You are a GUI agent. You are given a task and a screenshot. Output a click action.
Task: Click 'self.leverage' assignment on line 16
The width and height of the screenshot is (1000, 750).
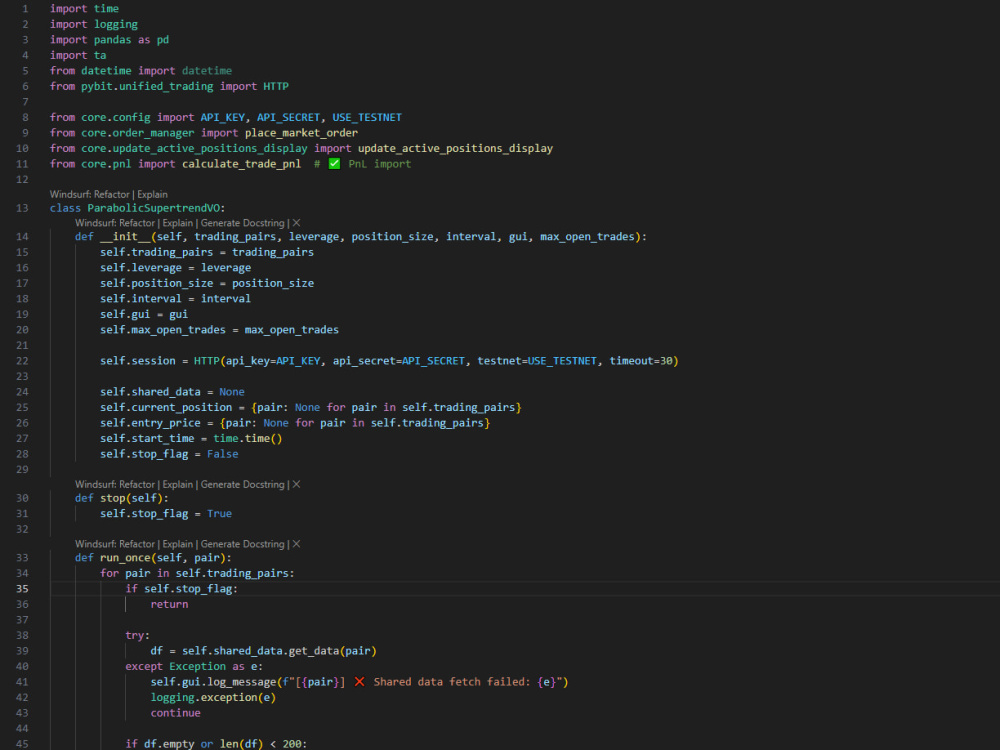click(x=140, y=268)
